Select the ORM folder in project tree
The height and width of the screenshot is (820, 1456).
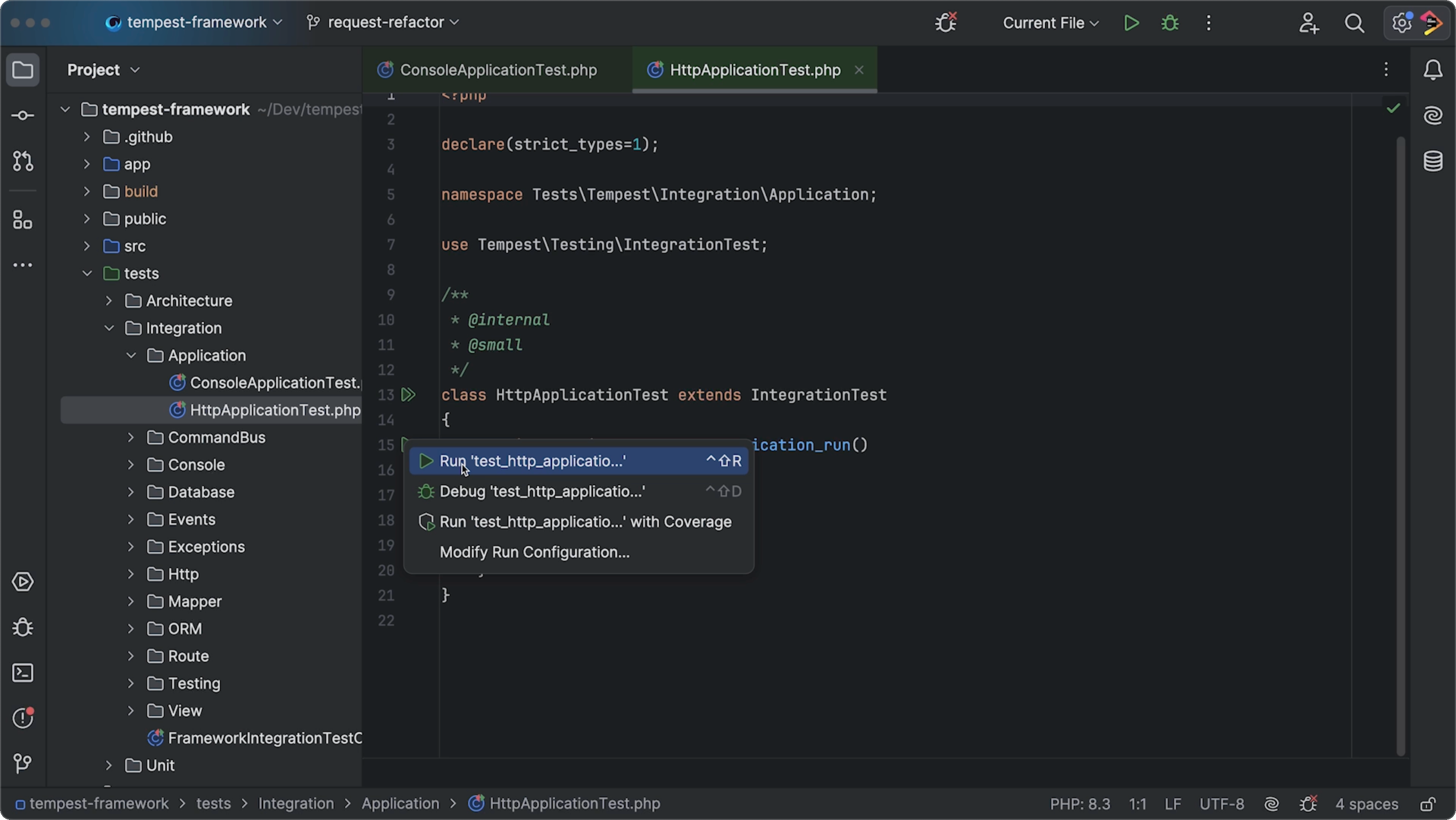tap(175, 629)
